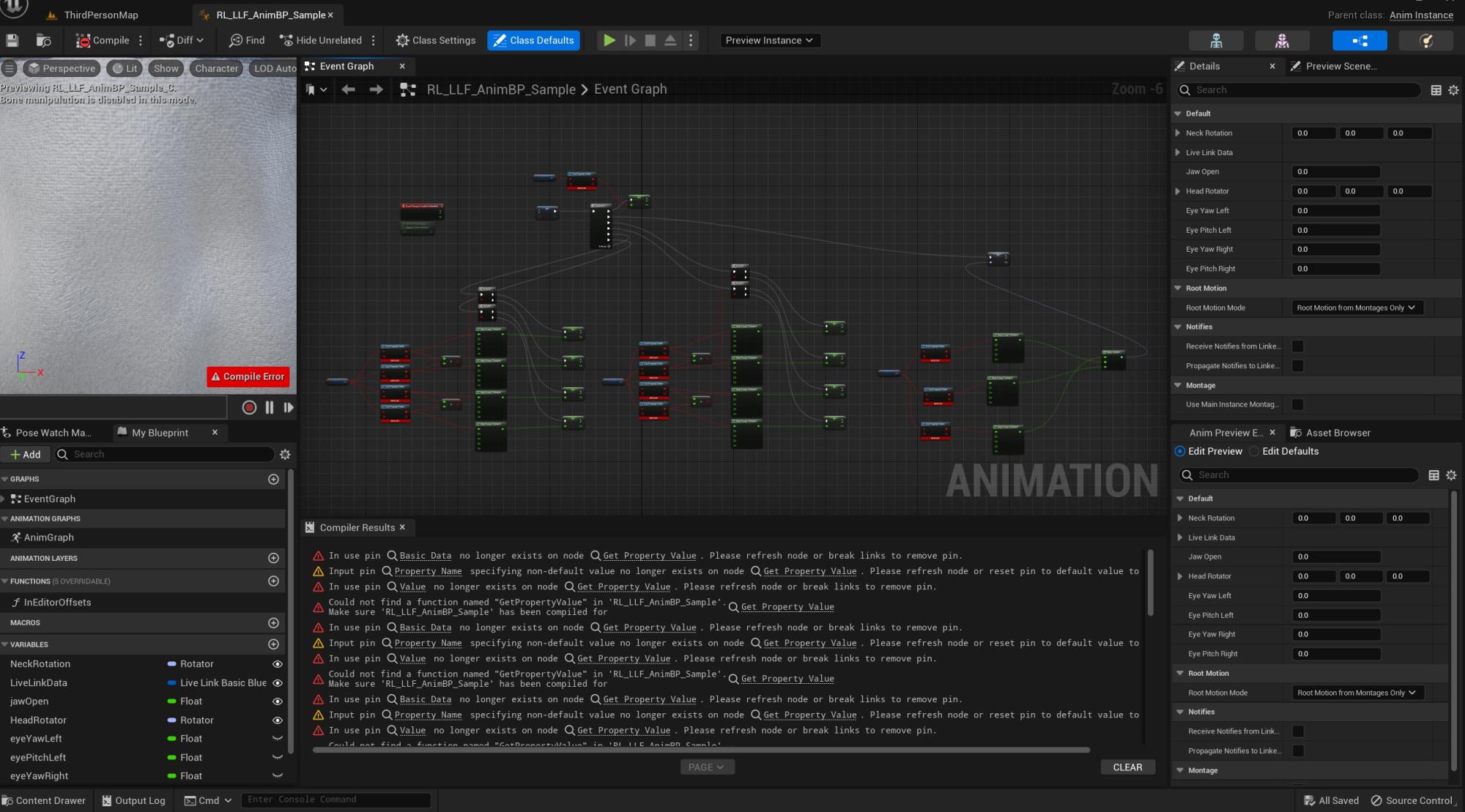Play simulation with green arrow
The image size is (1465, 812).
click(609, 40)
